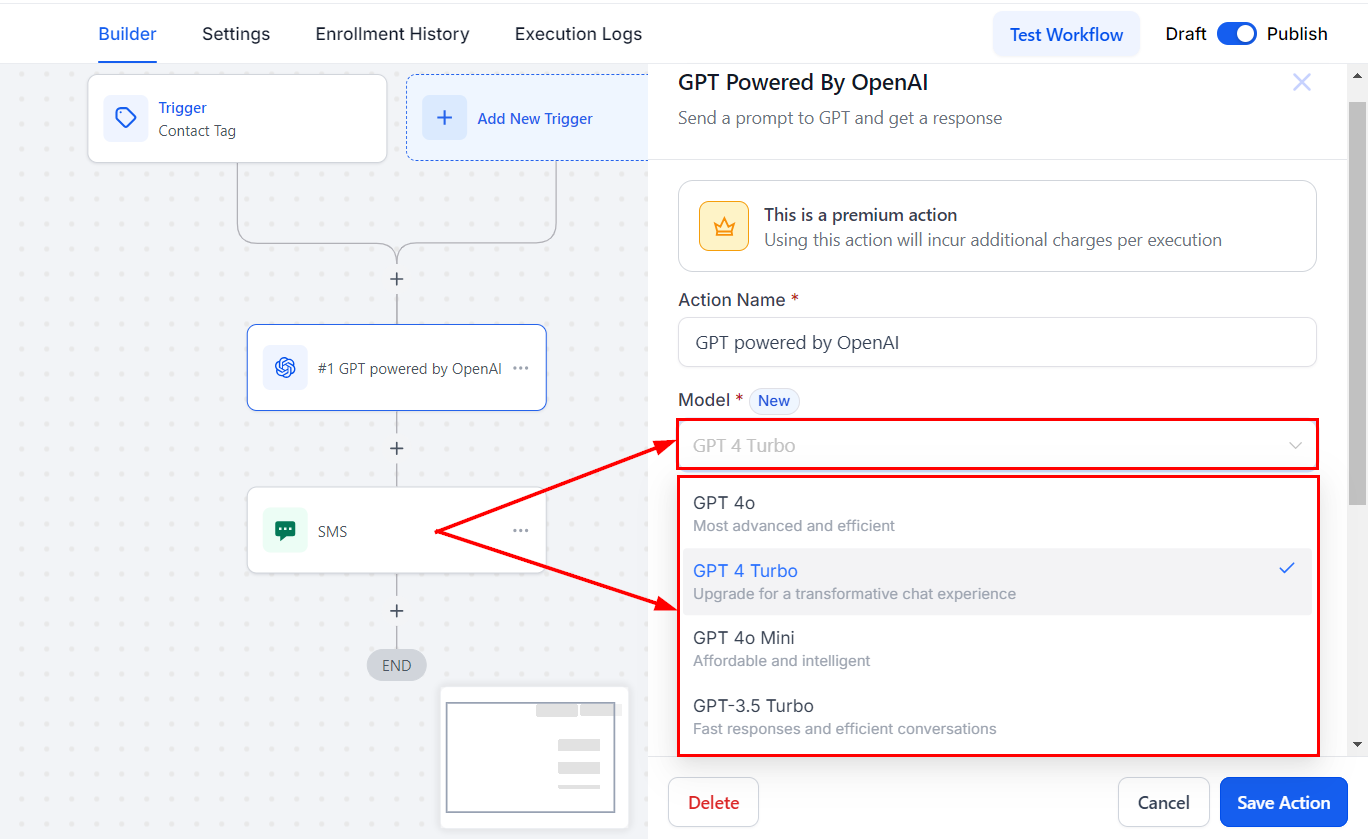The width and height of the screenshot is (1368, 839).
Task: Click the premium crown icon
Action: click(x=724, y=226)
